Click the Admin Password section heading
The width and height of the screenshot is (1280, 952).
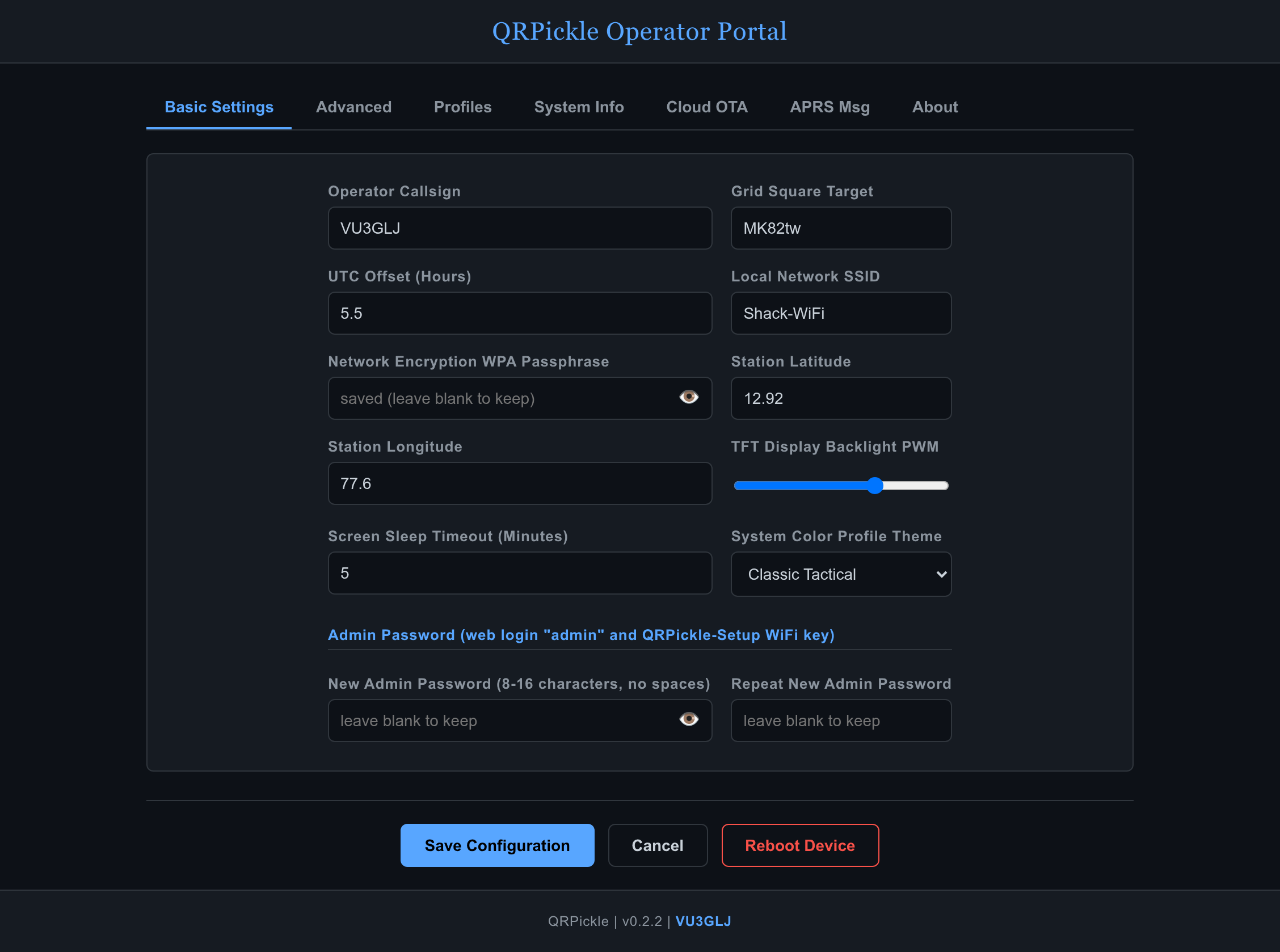tap(581, 635)
